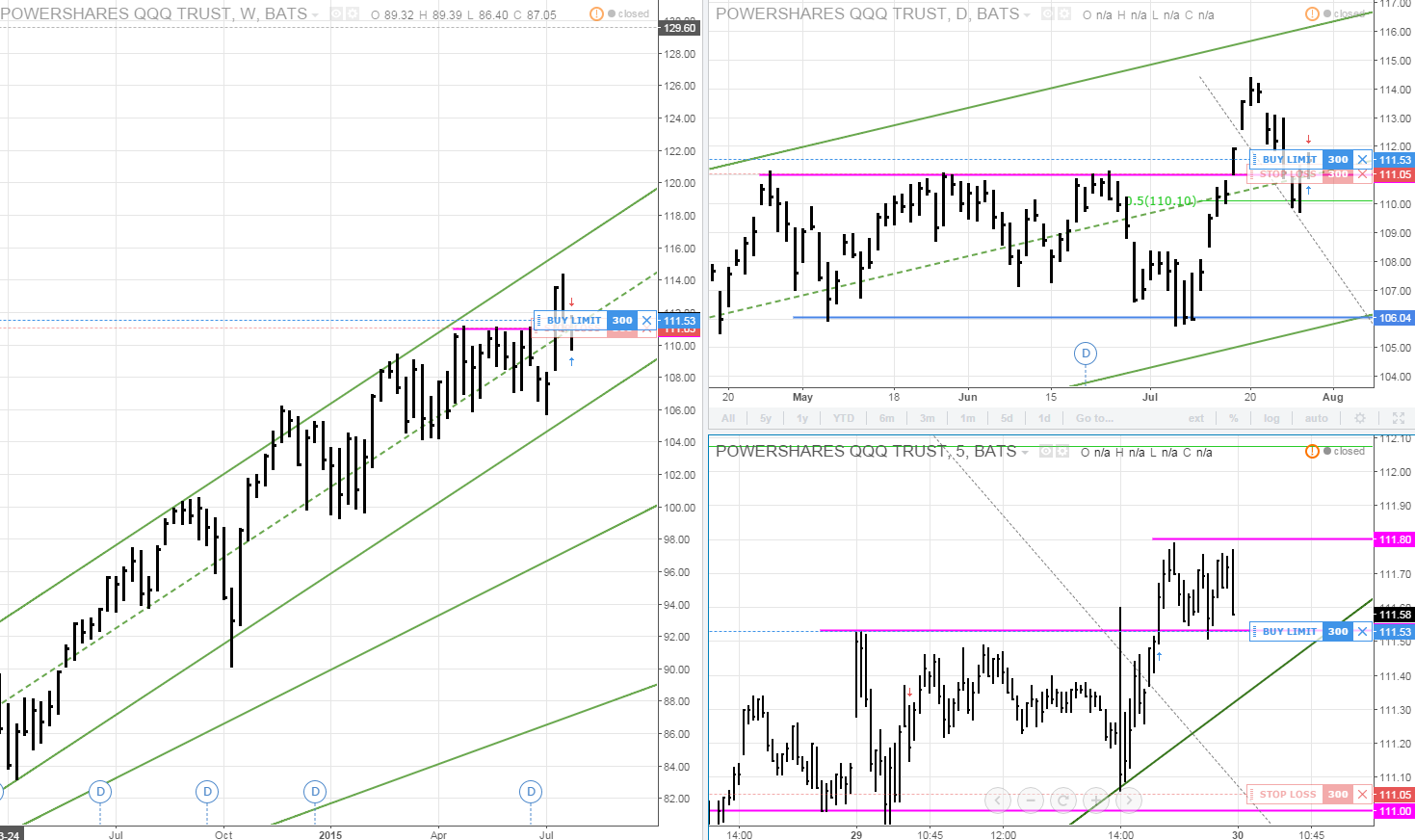Click the dividend marker near 2015 on weekly chart
The image size is (1415, 840).
click(315, 792)
